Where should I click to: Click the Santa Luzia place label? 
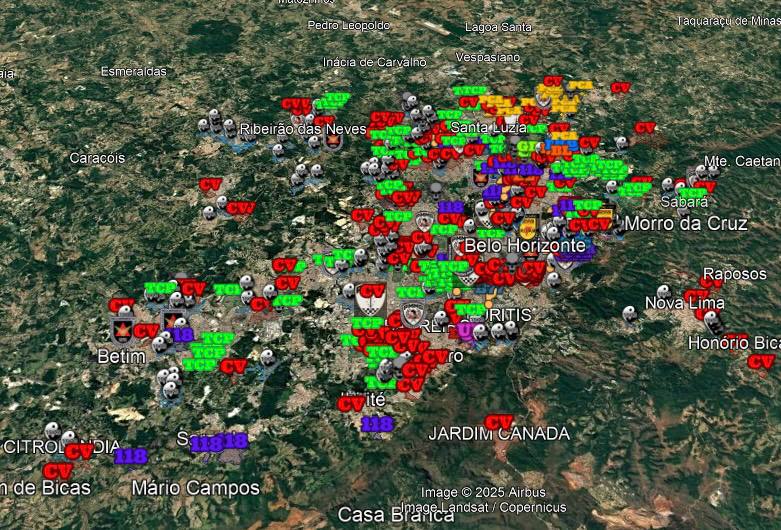[x=488, y=128]
